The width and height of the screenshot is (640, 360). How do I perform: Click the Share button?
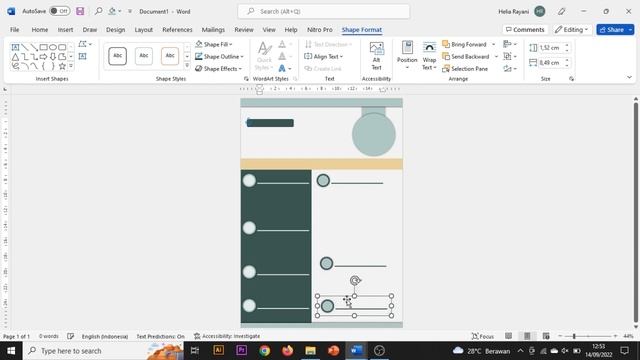611,29
